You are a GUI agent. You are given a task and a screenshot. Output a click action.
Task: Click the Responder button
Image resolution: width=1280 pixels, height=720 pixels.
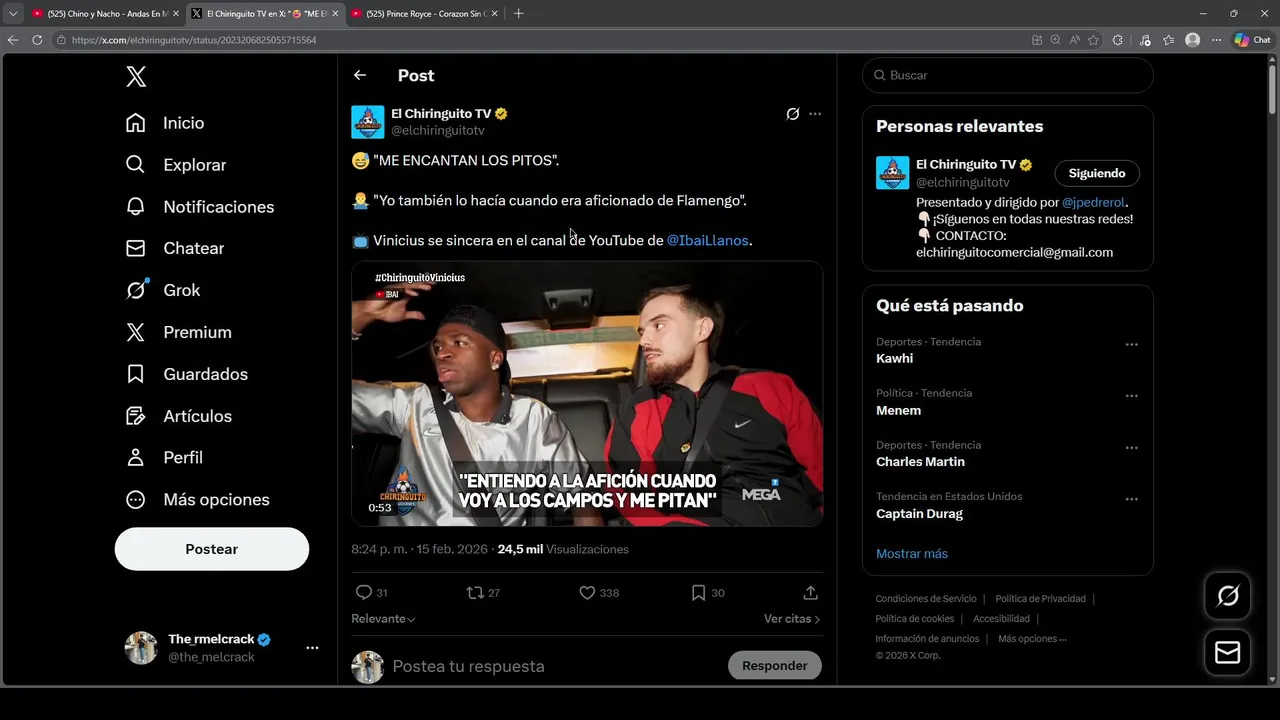pyautogui.click(x=775, y=666)
